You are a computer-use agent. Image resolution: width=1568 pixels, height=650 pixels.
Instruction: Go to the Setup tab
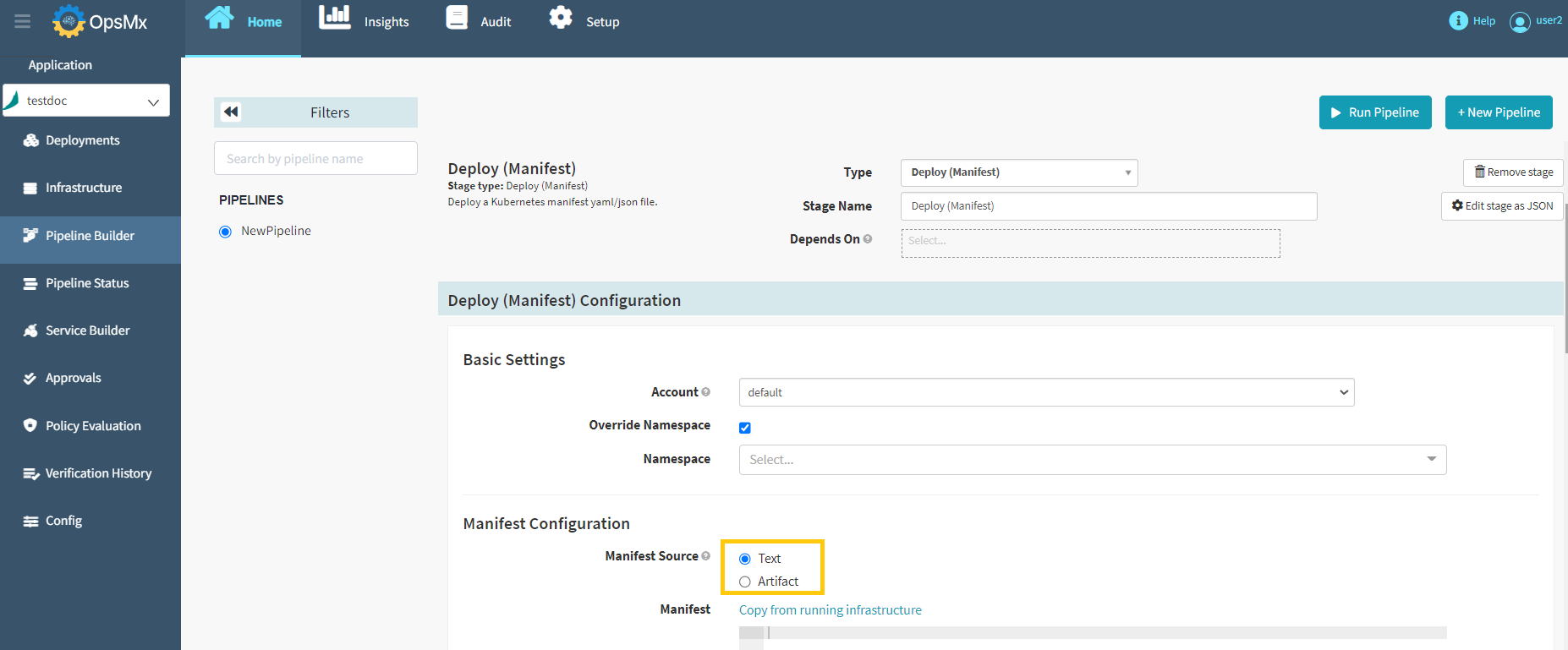pyautogui.click(x=584, y=21)
